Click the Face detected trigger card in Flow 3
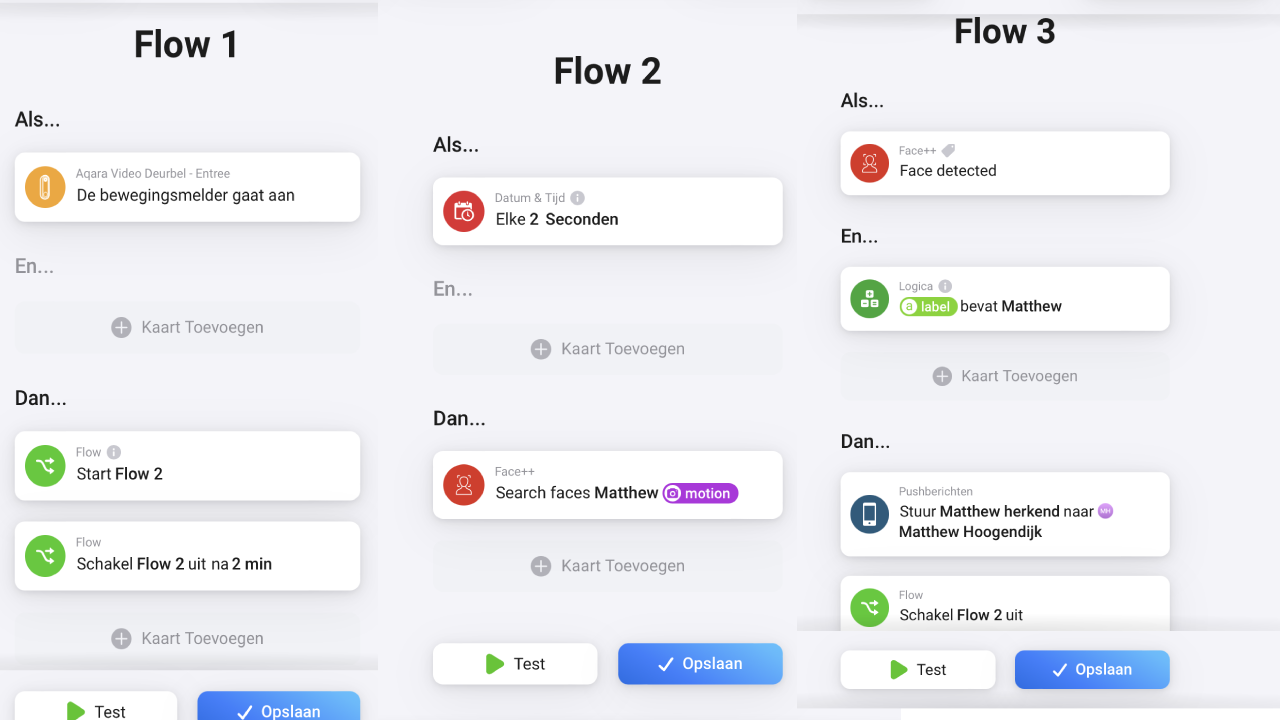 coord(1005,163)
